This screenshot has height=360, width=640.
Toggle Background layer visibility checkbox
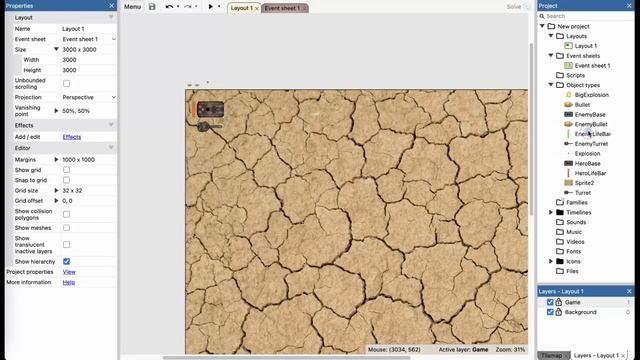click(550, 312)
